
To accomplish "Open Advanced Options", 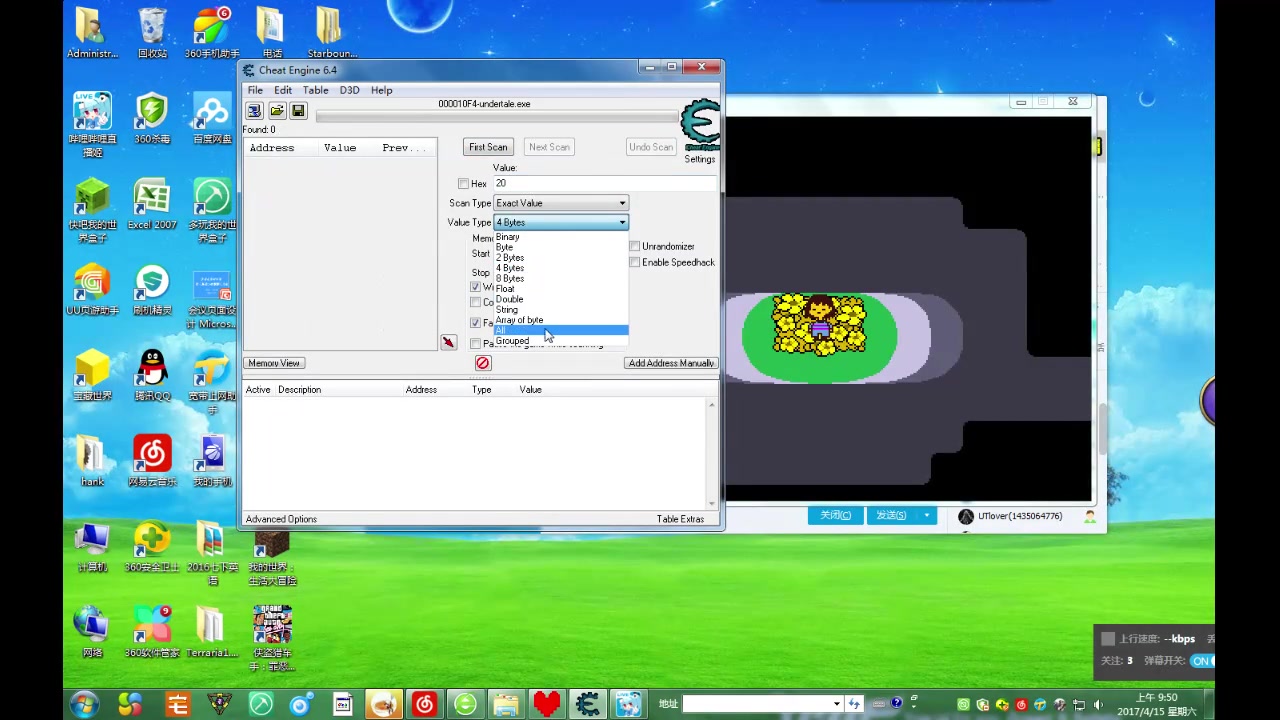I will (281, 519).
